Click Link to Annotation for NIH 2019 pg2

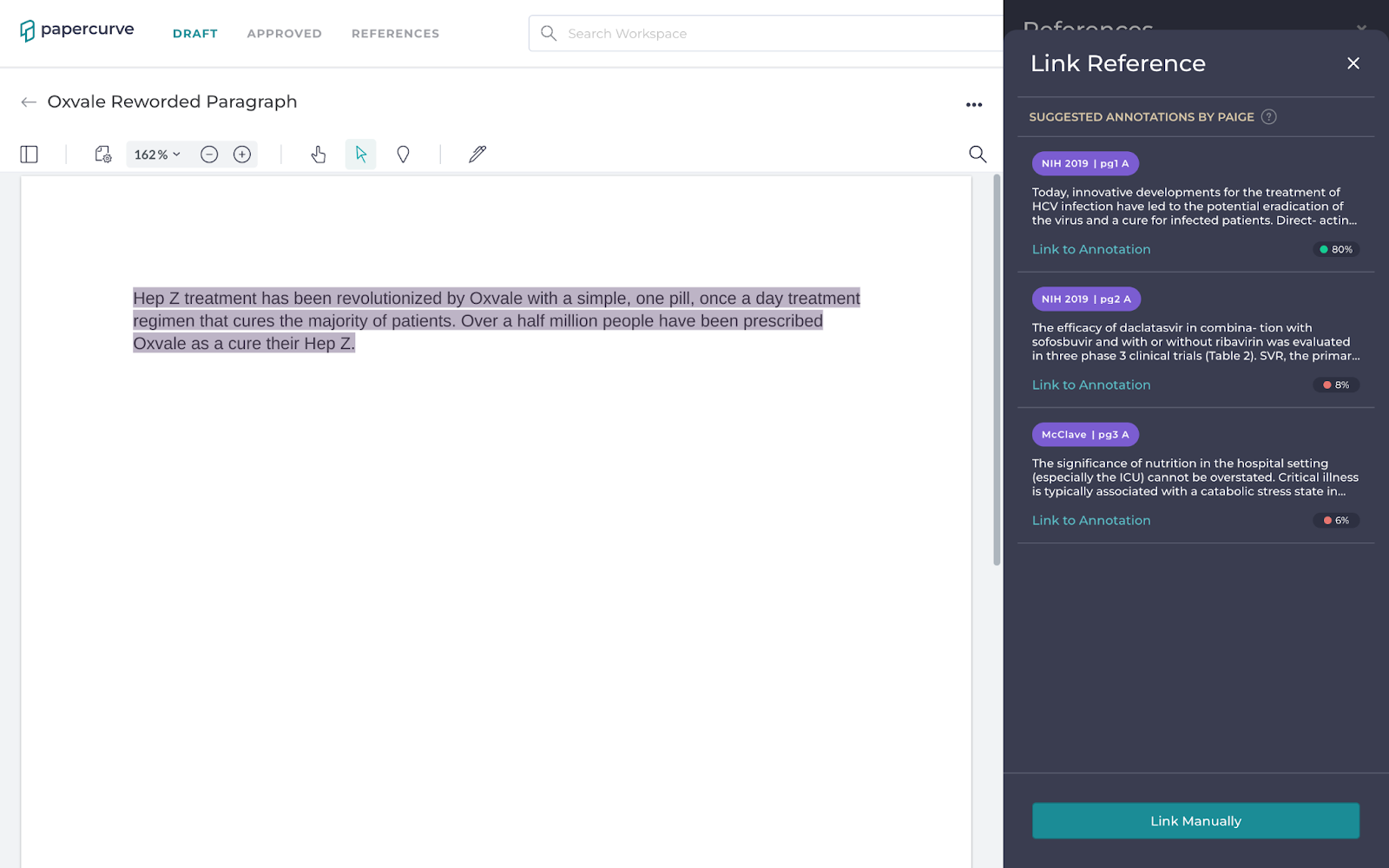click(x=1091, y=385)
